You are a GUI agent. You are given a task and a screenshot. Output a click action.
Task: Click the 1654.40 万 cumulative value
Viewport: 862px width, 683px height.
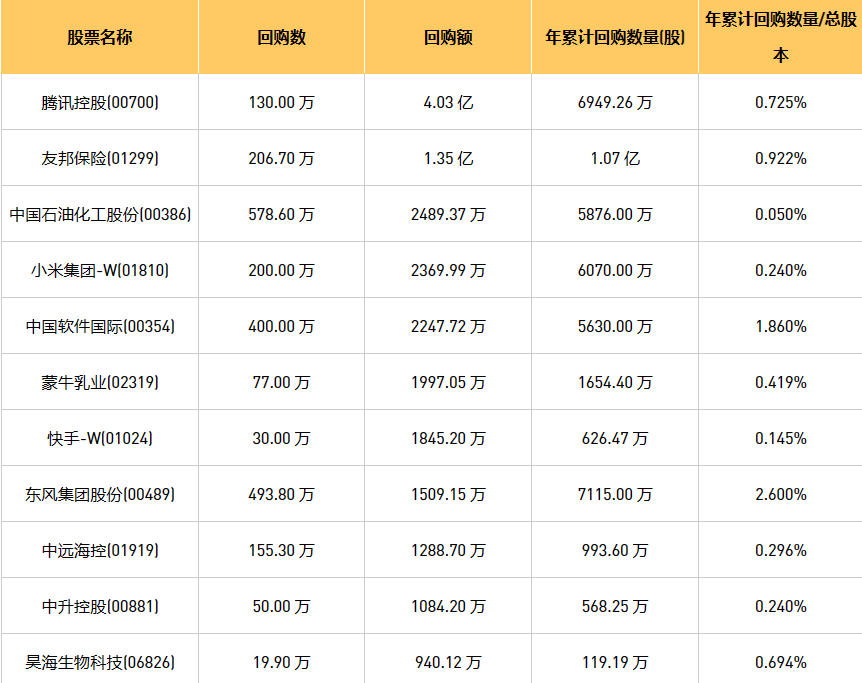coord(615,383)
